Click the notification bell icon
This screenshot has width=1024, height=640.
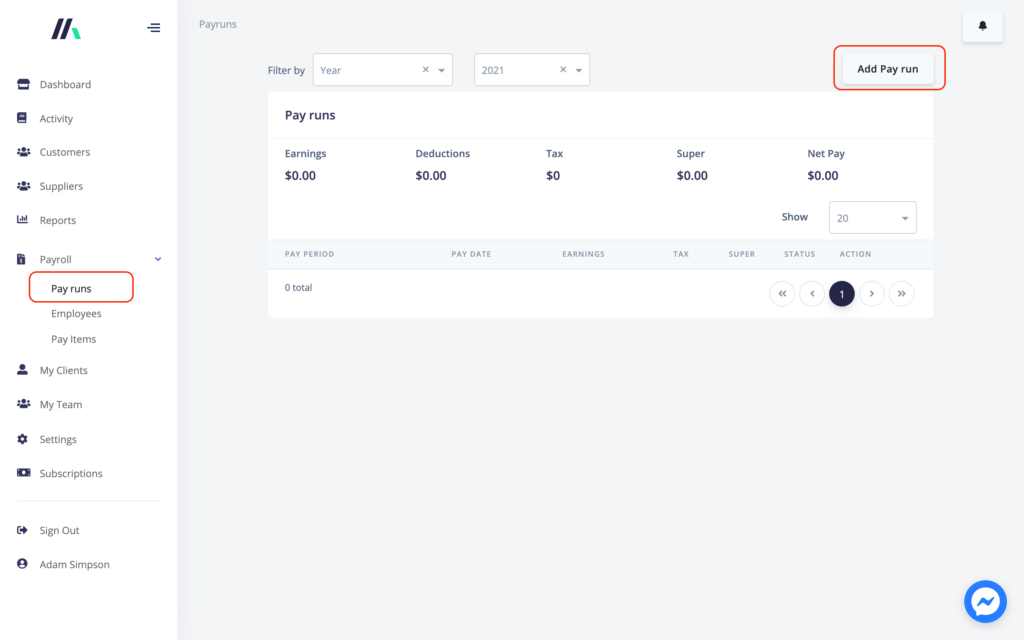(982, 26)
